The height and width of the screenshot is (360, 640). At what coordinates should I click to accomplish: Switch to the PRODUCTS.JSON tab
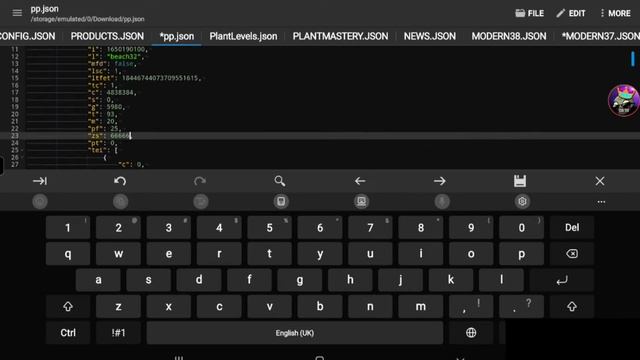(107, 36)
